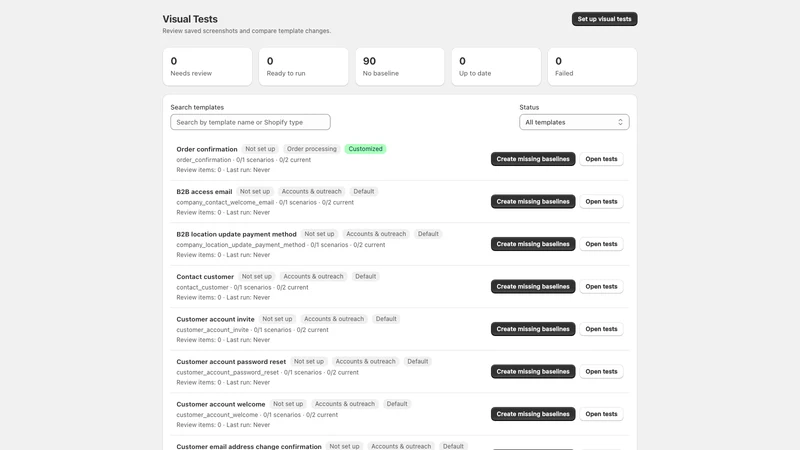Click the Customer account invite title
Screen dimensions: 800x450
[215, 319]
